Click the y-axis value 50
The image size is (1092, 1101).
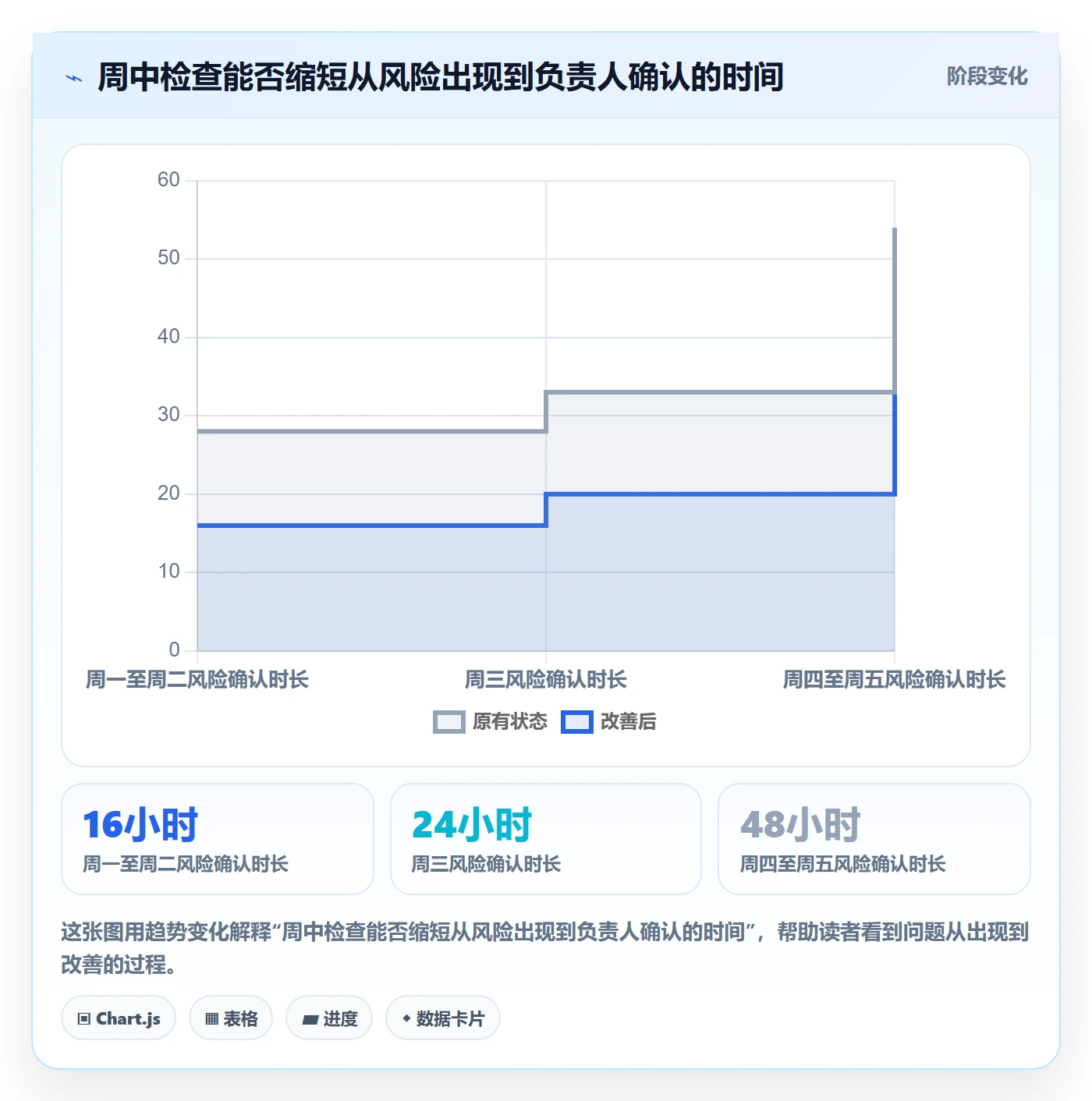pos(168,258)
